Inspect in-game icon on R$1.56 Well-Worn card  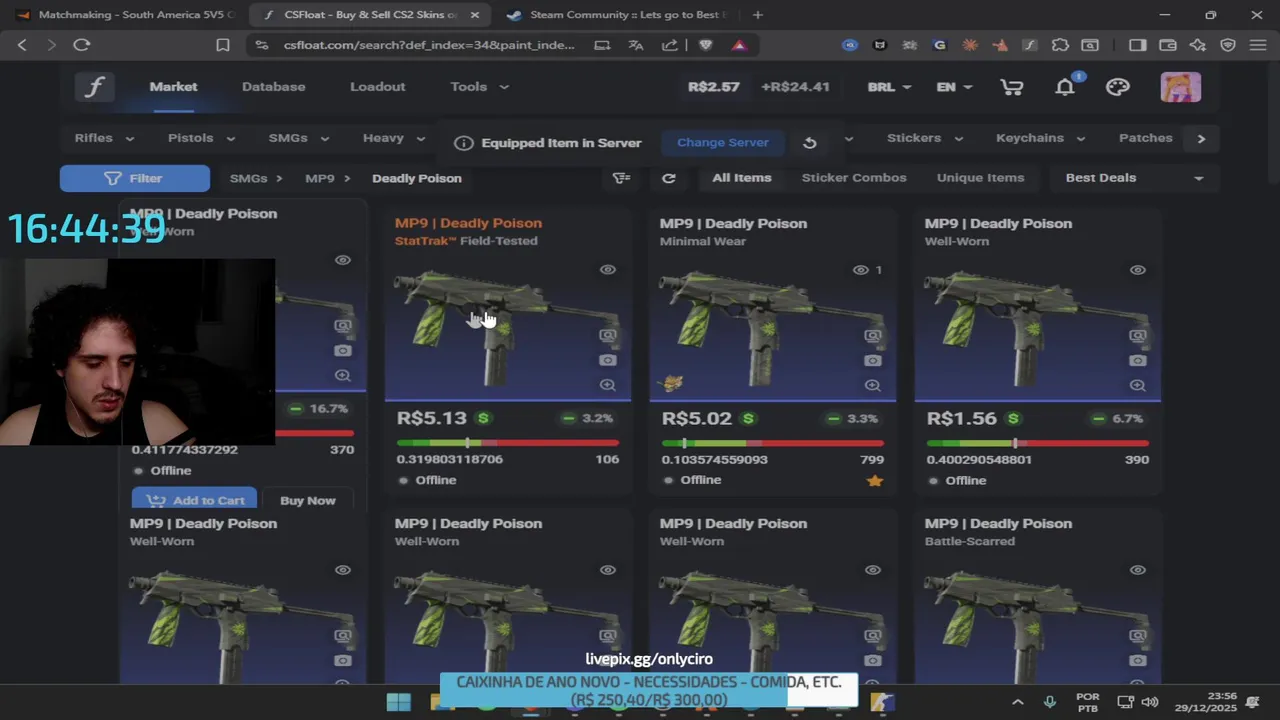1138,336
